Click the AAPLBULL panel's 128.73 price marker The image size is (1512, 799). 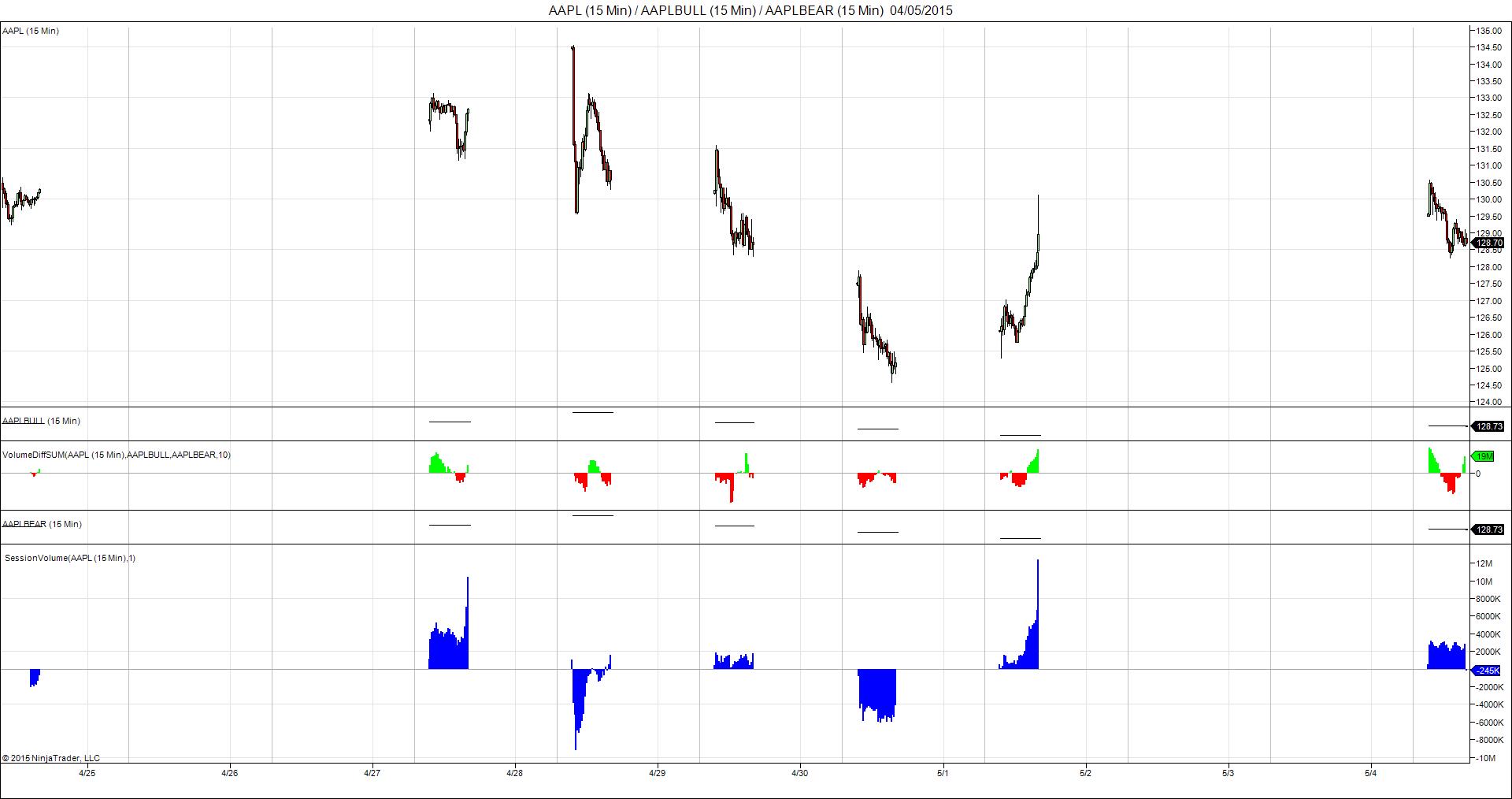(x=1488, y=426)
